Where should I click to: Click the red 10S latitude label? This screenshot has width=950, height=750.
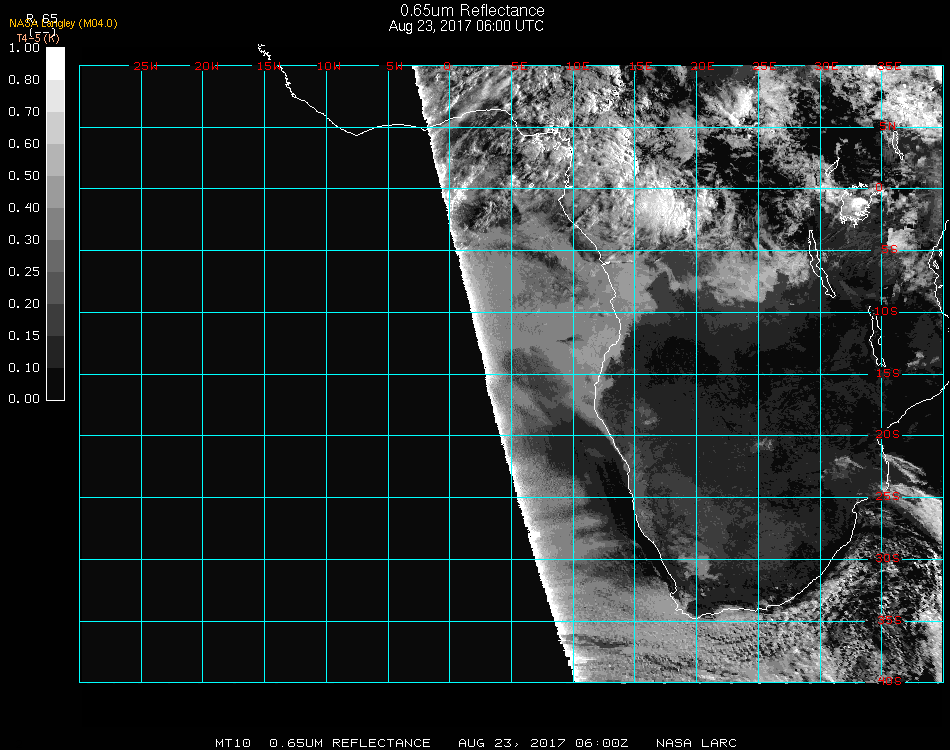888,312
